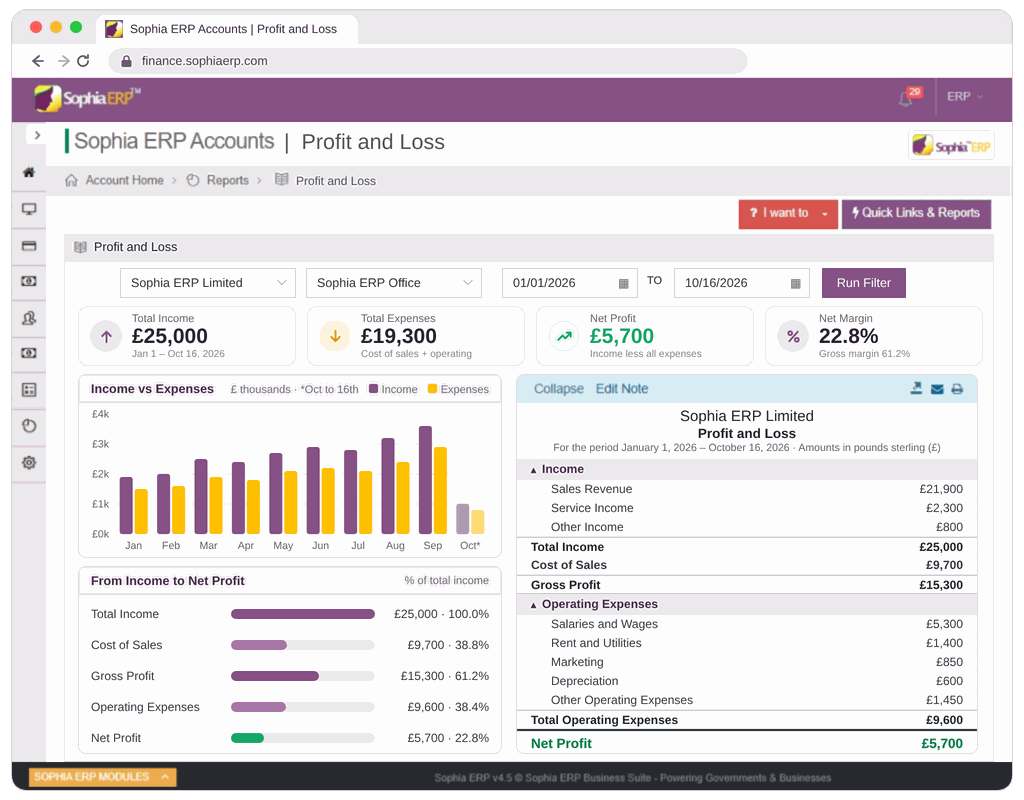Open the ERP user dropdown in header
This screenshot has height=800, width=1024.
click(x=965, y=97)
